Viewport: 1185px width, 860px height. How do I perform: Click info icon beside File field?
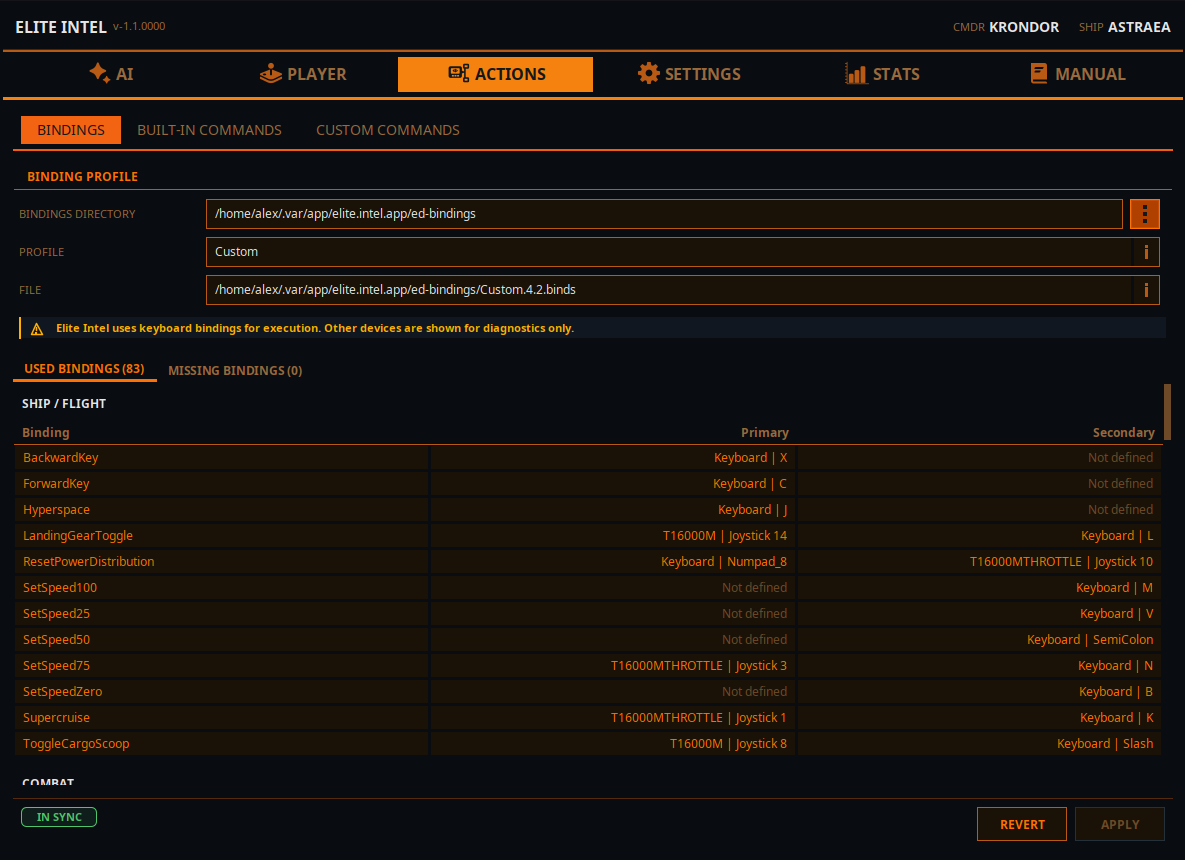[x=1146, y=289]
